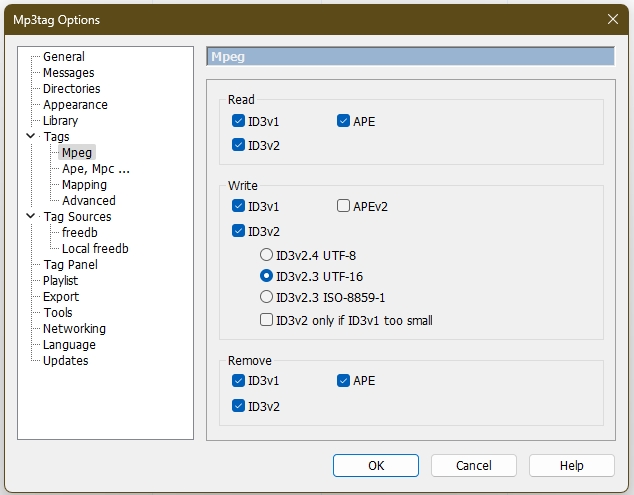Open Library options page
The image size is (634, 495).
[61, 121]
